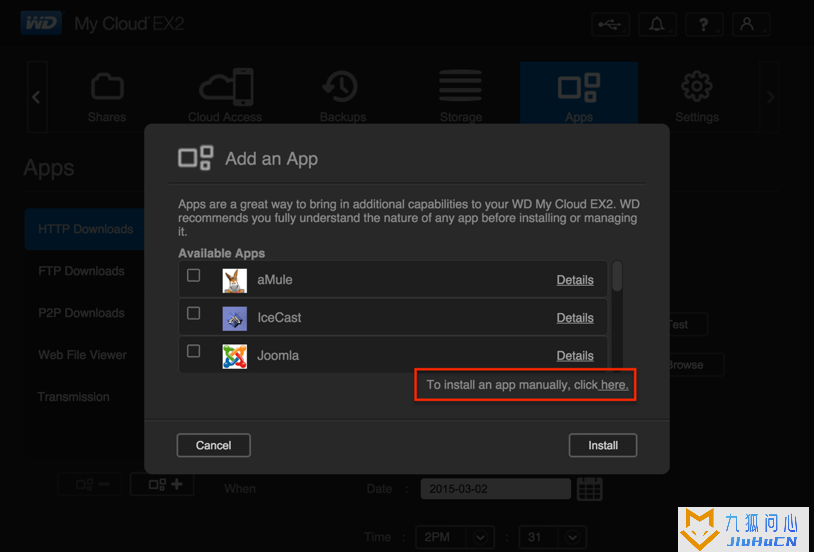Screen dimensions: 814x552
Task: Open Details for Joomla
Action: pos(575,356)
